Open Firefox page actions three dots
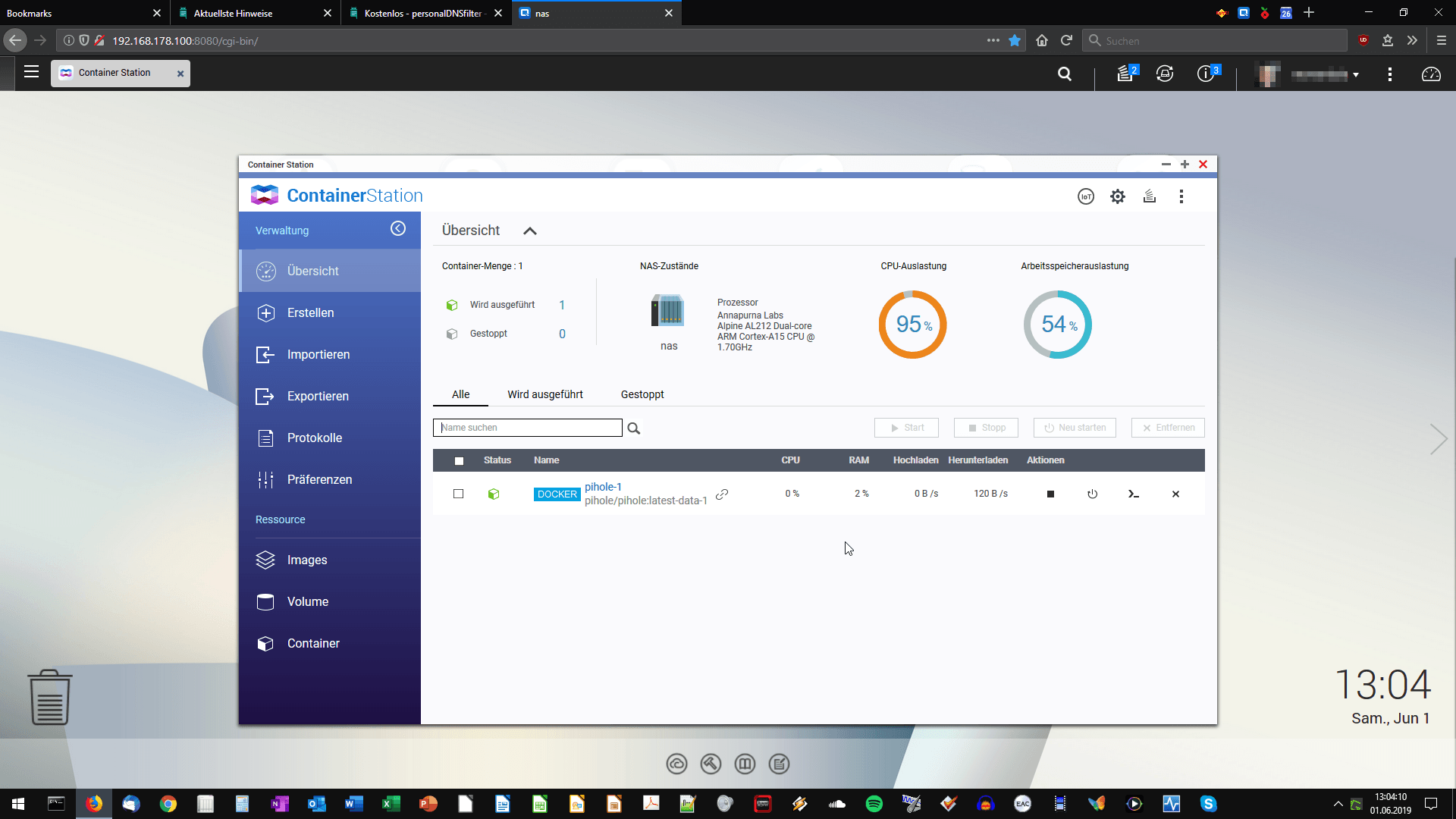Screen dimensions: 1456x819 (993, 40)
